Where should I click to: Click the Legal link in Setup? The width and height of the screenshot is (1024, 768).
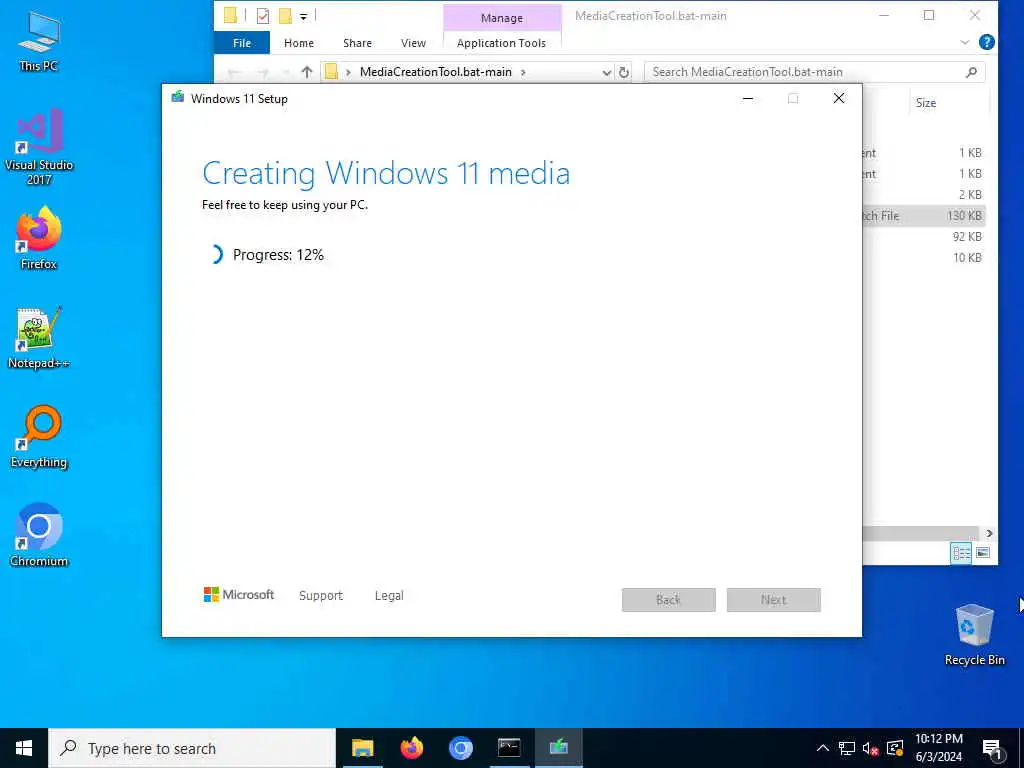(x=389, y=596)
